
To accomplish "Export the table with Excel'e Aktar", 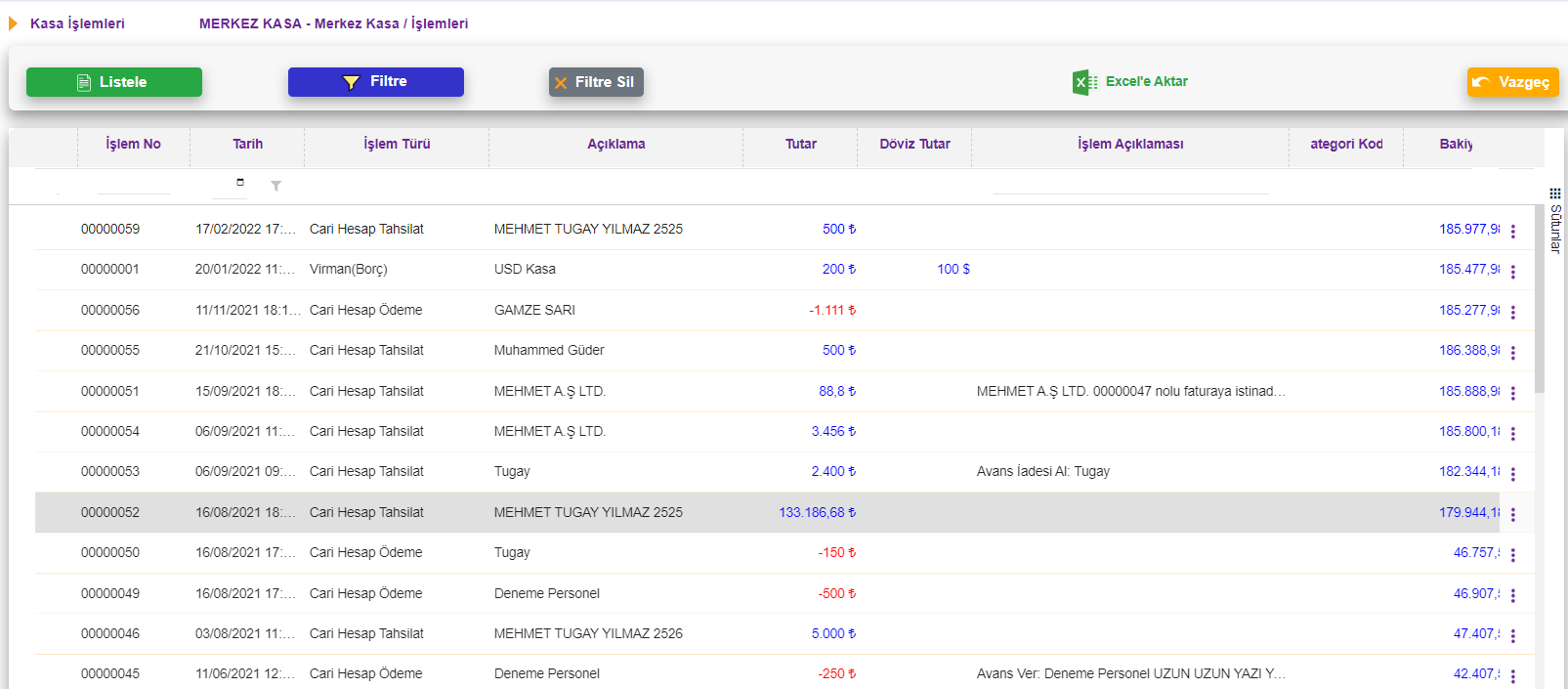I will coord(1130,82).
